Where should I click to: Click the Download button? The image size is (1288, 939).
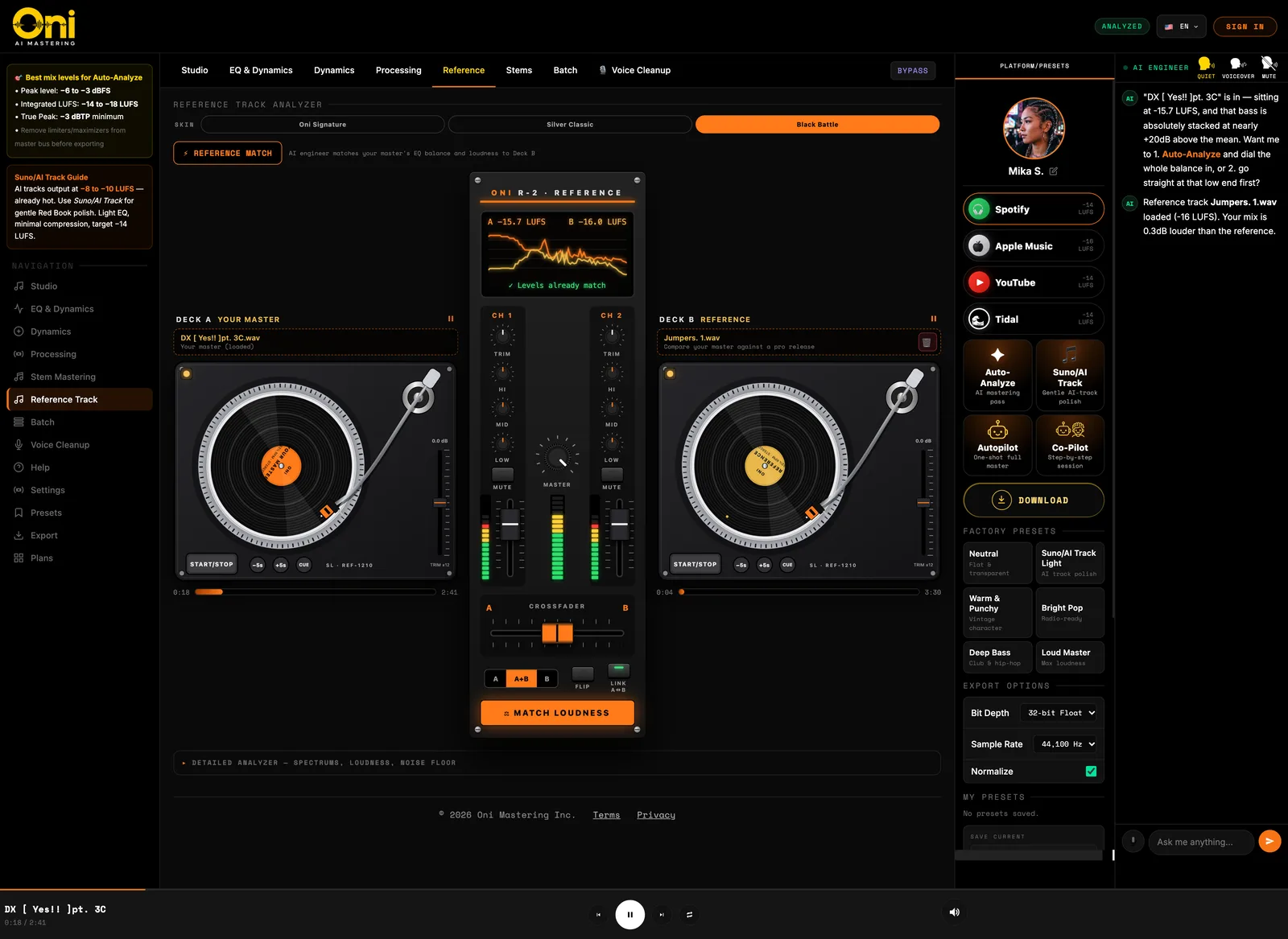[1034, 500]
